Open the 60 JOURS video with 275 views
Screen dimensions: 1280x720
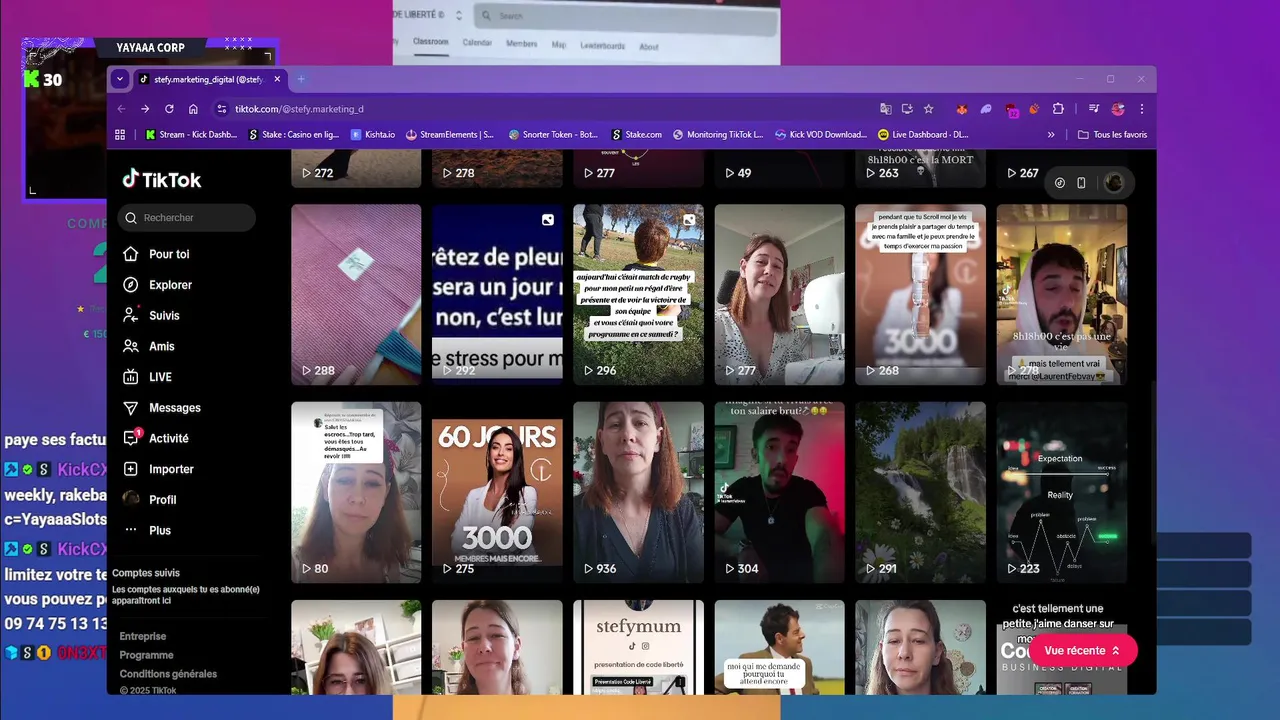(497, 492)
